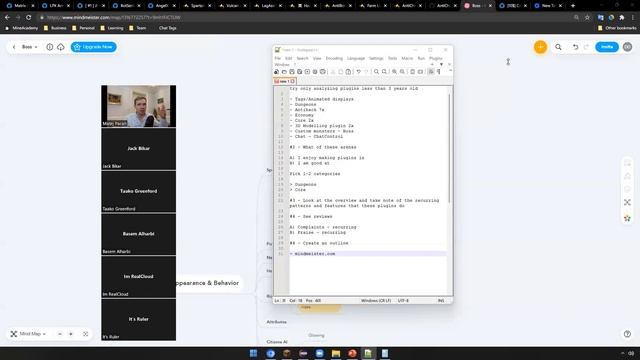640x360 pixels.
Task: Click the zoom out minus button in MindMeister
Action: (60, 334)
